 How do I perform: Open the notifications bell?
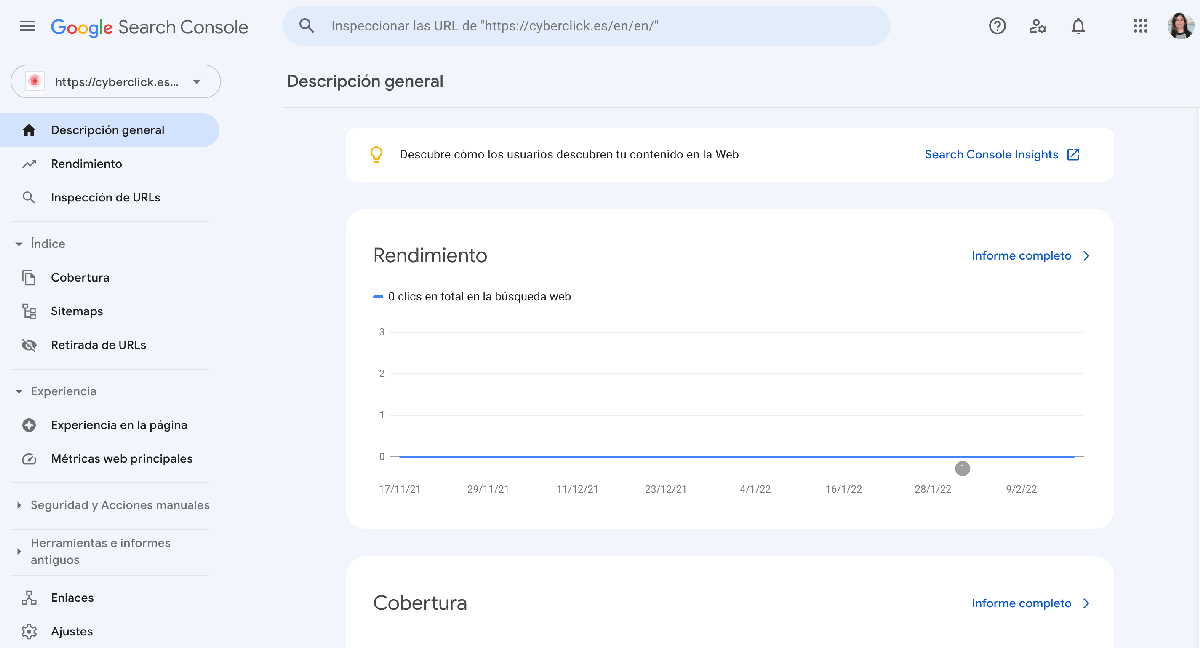pyautogui.click(x=1078, y=27)
